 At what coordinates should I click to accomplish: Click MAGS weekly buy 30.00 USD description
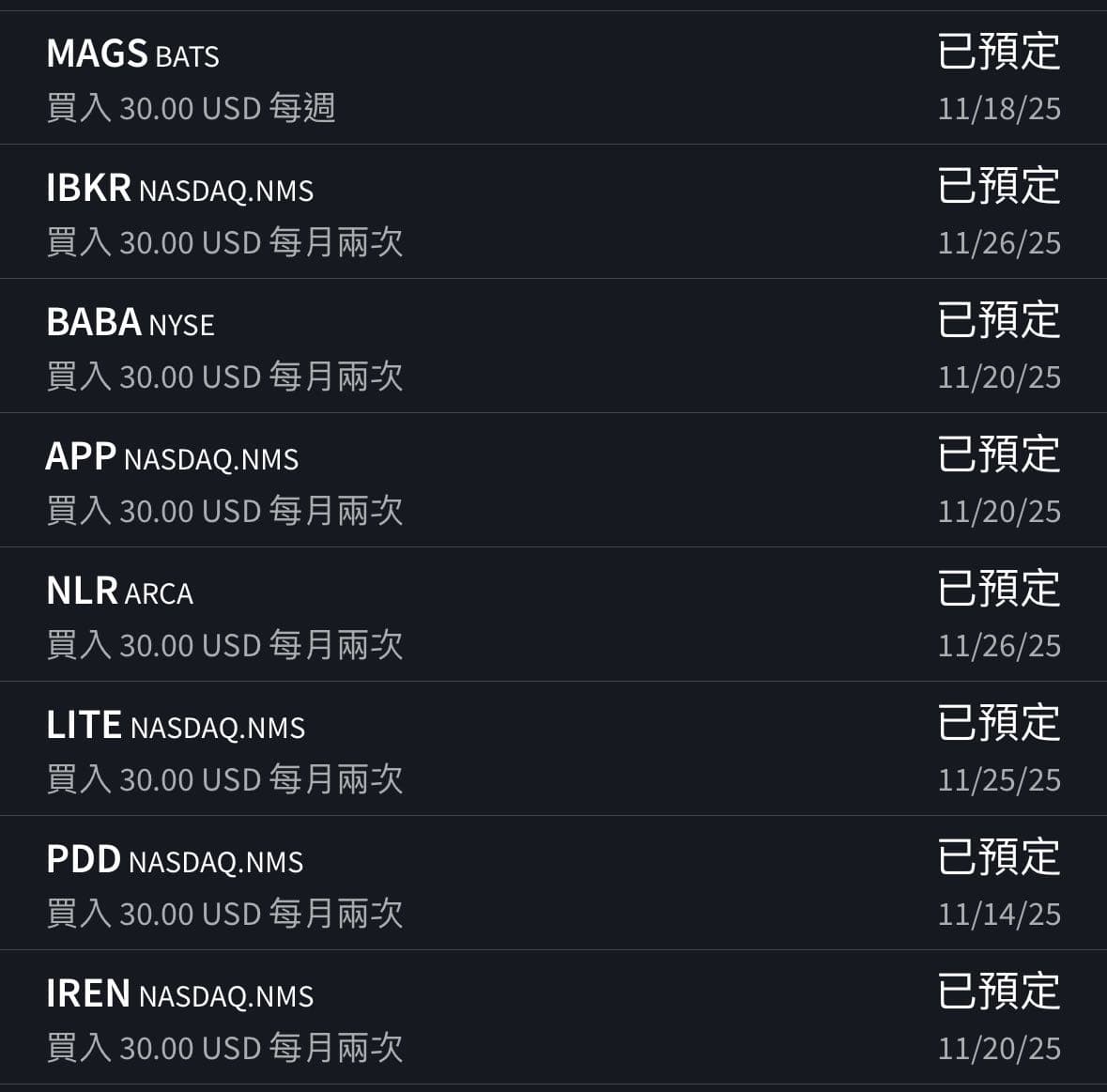(191, 108)
